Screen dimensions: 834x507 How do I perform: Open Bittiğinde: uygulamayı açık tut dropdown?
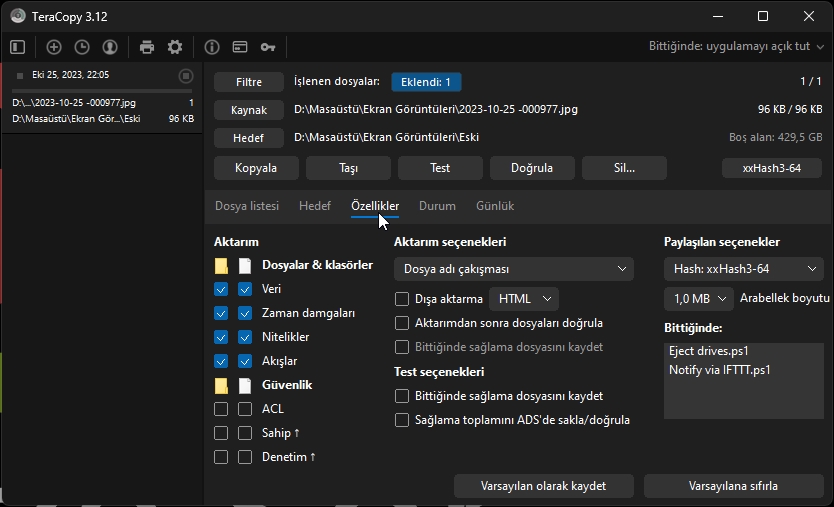[736, 46]
